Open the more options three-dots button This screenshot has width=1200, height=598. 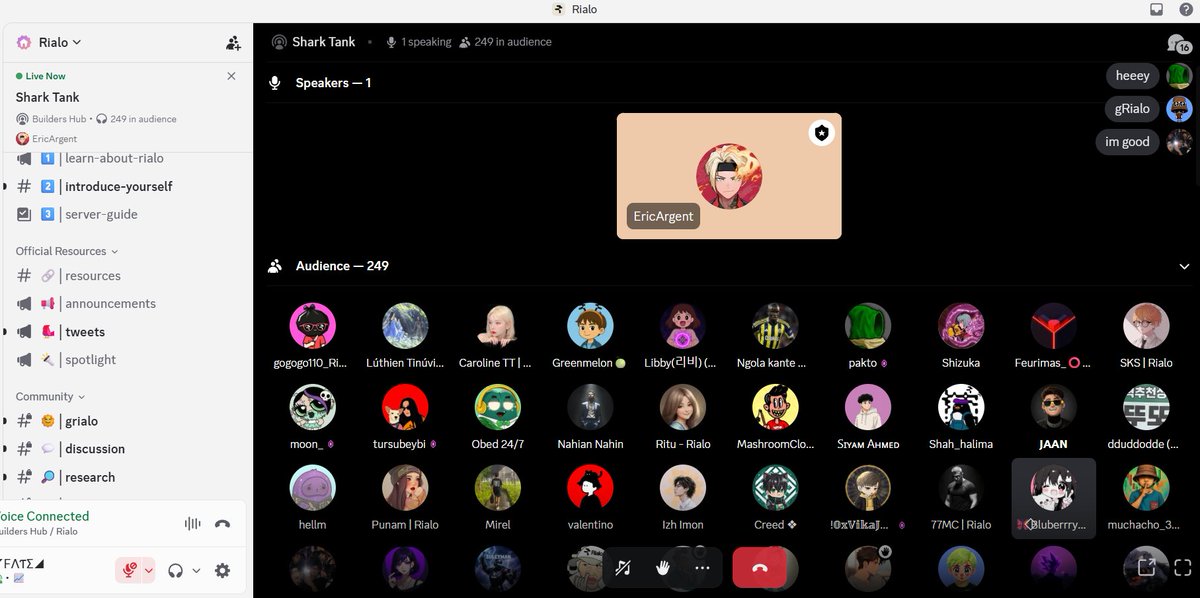702,568
